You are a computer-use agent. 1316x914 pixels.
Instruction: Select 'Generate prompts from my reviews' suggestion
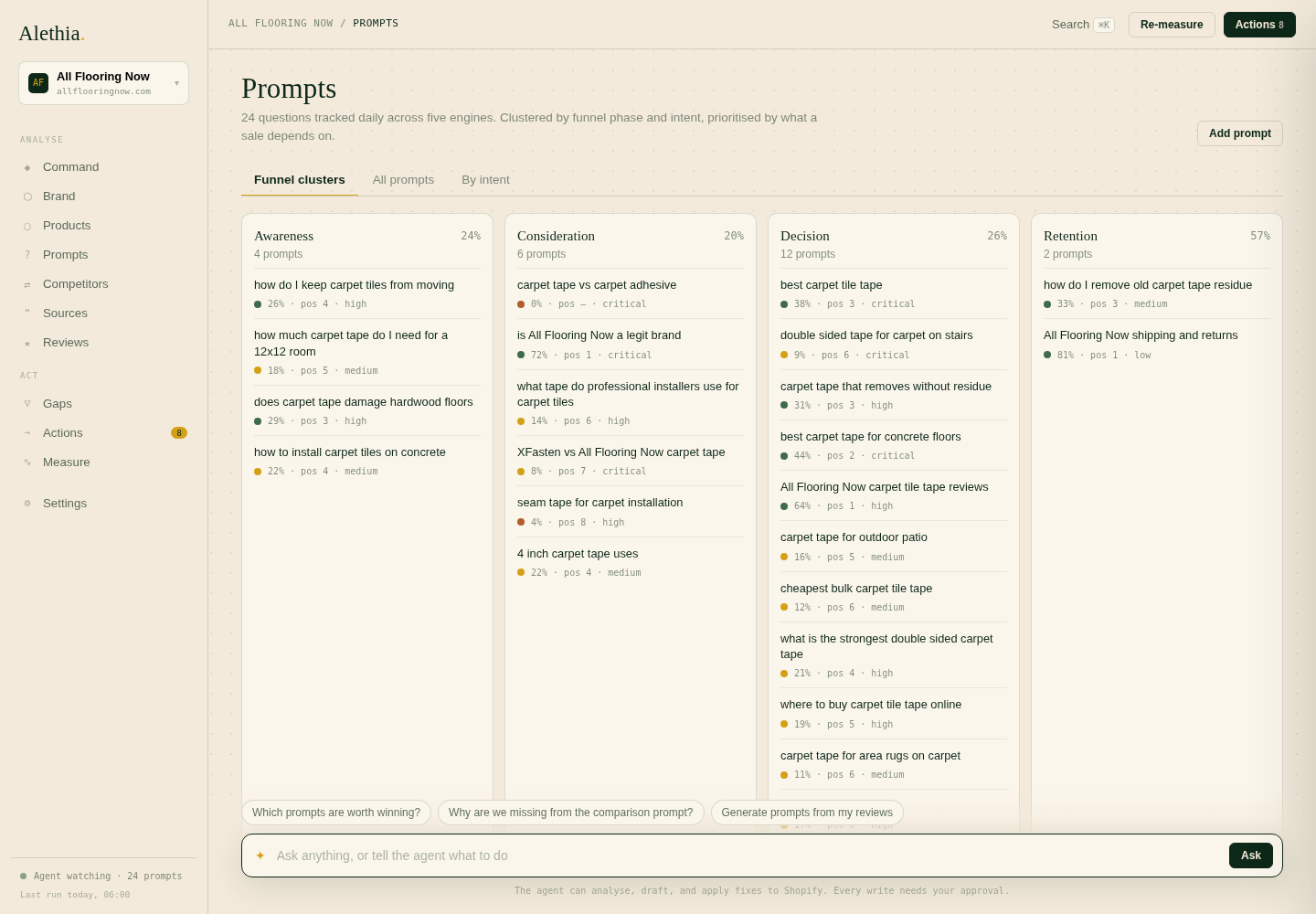pos(807,813)
